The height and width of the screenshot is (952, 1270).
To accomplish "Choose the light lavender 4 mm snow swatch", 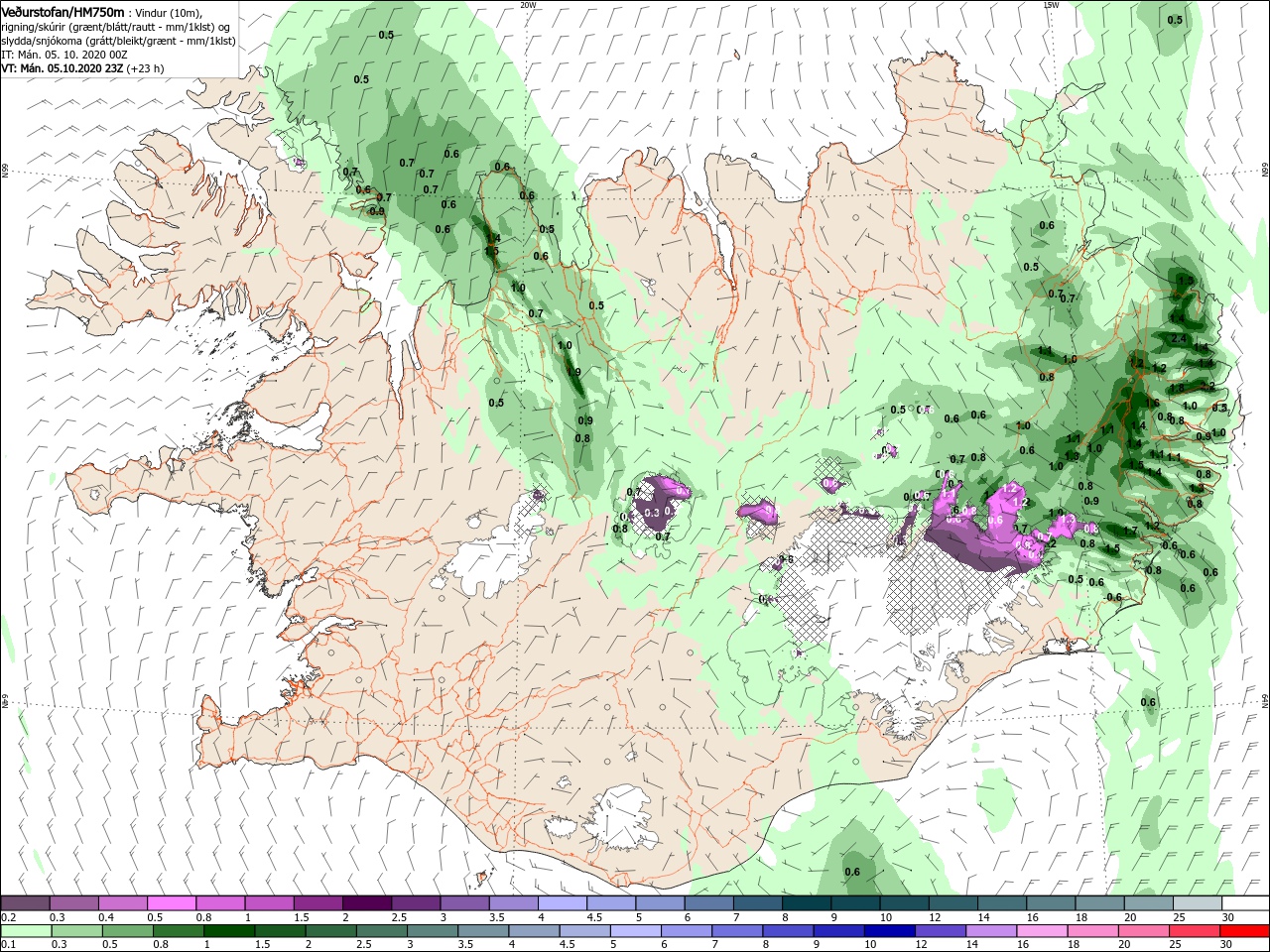I will [562, 903].
